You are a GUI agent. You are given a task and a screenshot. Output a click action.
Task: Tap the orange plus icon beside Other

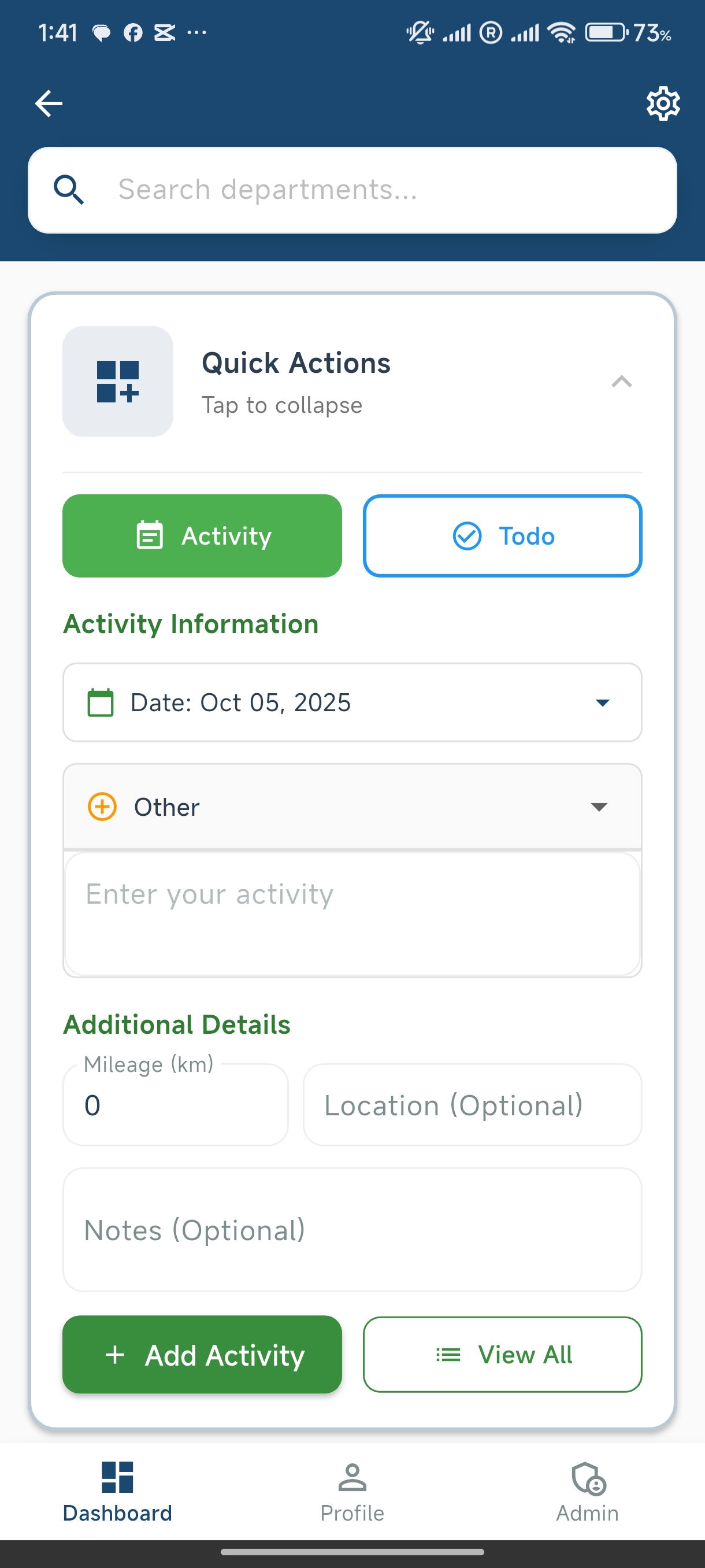pos(102,807)
